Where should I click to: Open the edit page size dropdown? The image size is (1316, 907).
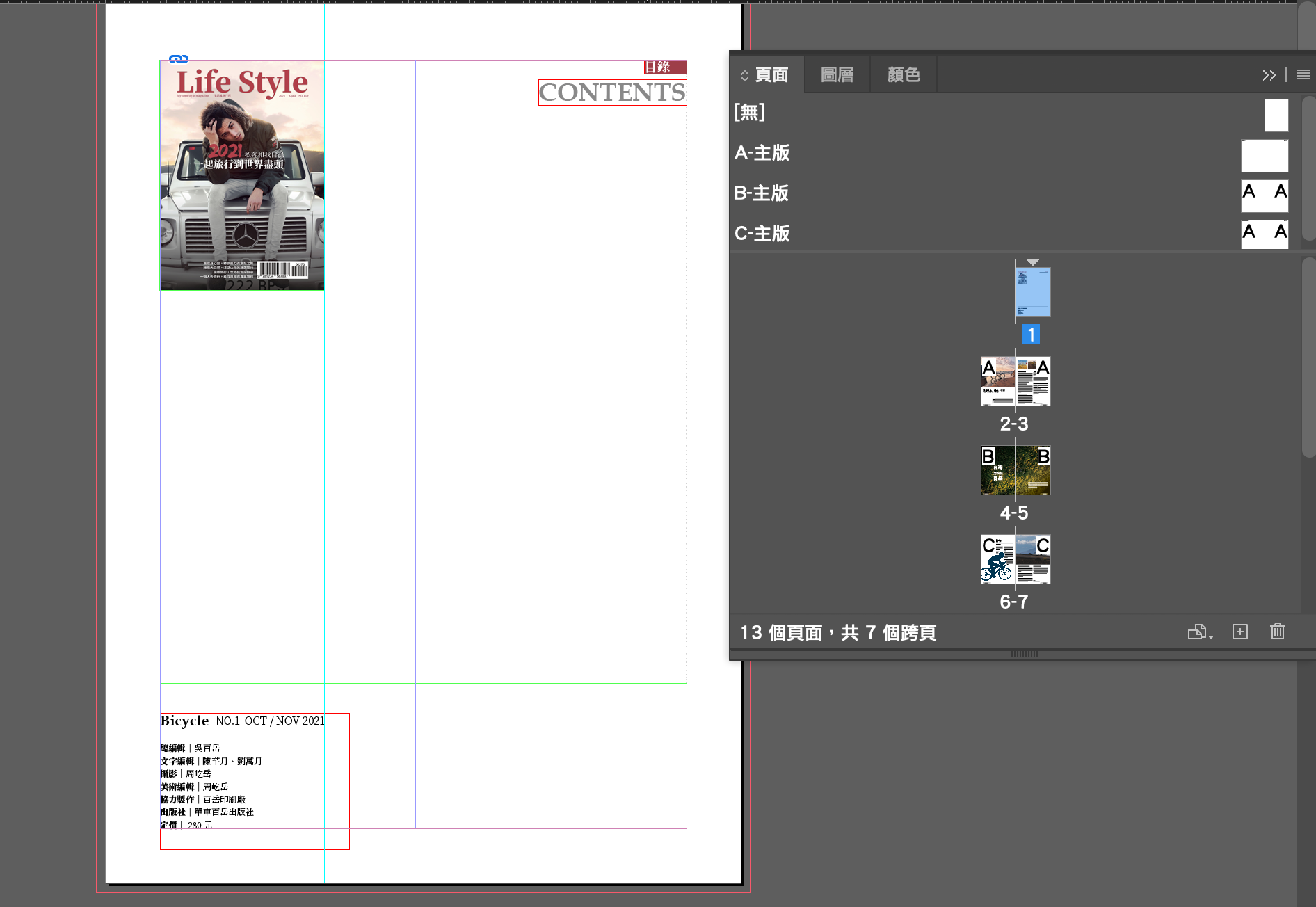tap(1199, 632)
